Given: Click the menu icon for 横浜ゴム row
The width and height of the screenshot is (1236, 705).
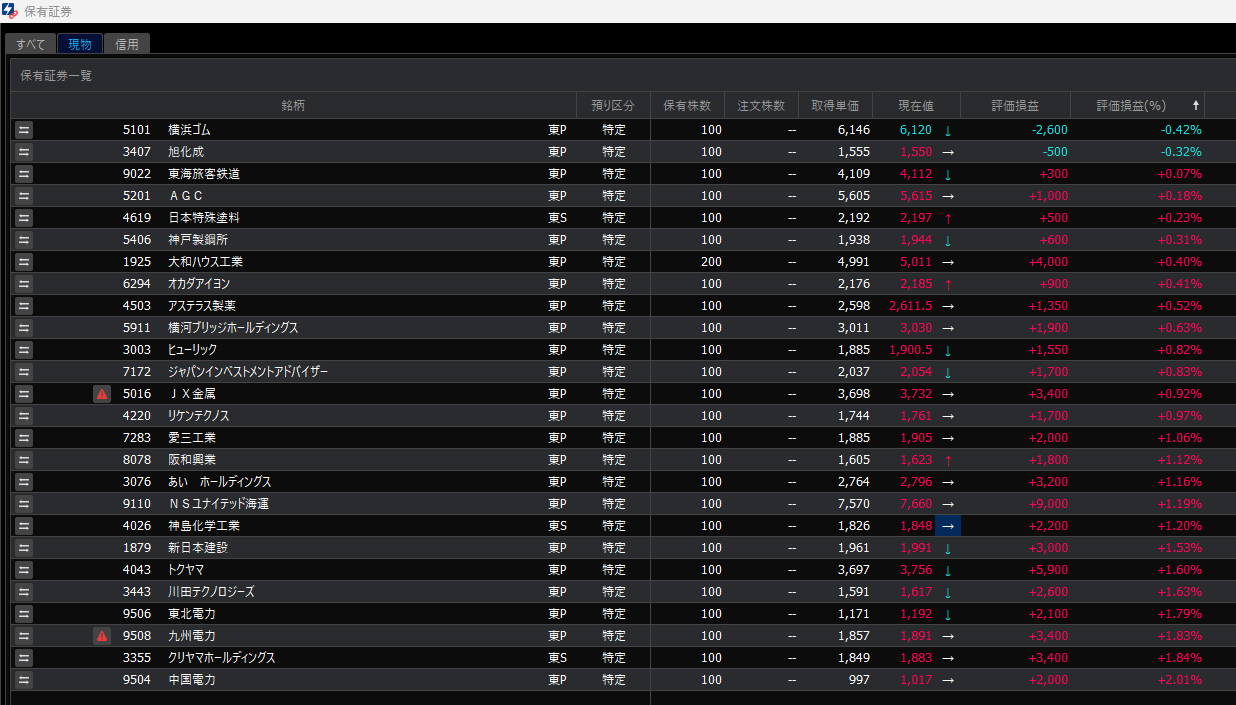Looking at the screenshot, I should coord(24,130).
